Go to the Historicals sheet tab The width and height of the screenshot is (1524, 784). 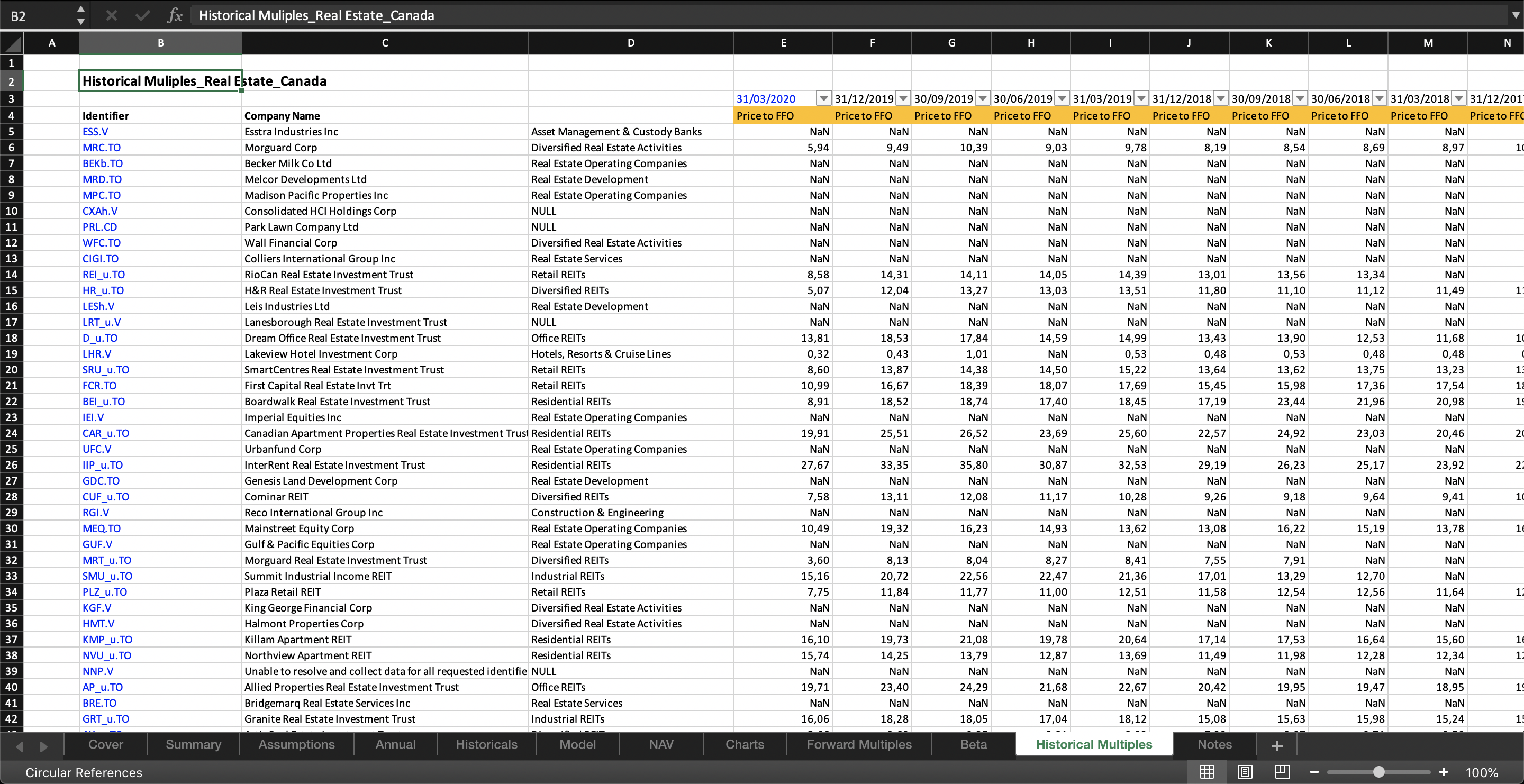486,744
